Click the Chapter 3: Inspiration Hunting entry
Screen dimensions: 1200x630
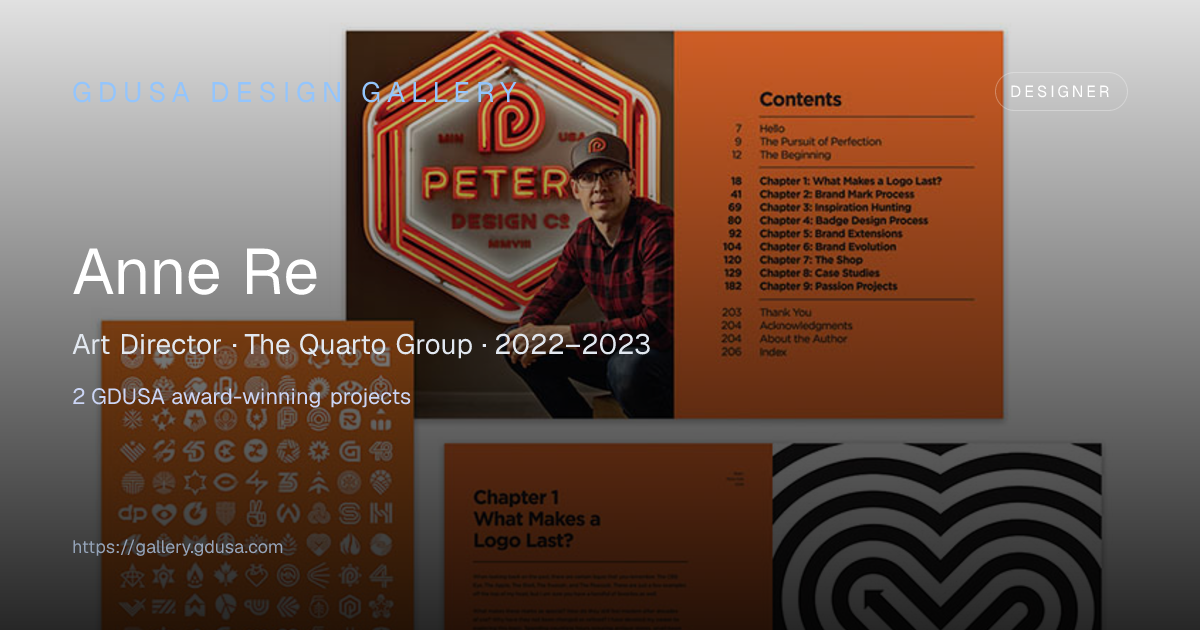click(835, 207)
